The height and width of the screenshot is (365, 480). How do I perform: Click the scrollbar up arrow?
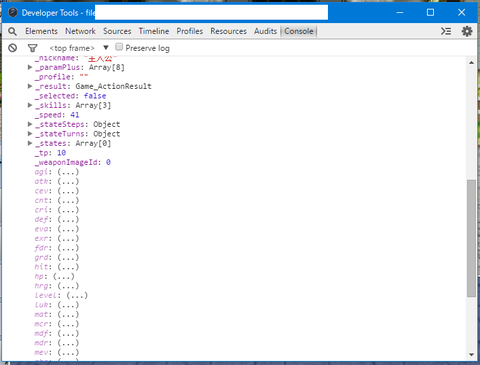pos(471,63)
